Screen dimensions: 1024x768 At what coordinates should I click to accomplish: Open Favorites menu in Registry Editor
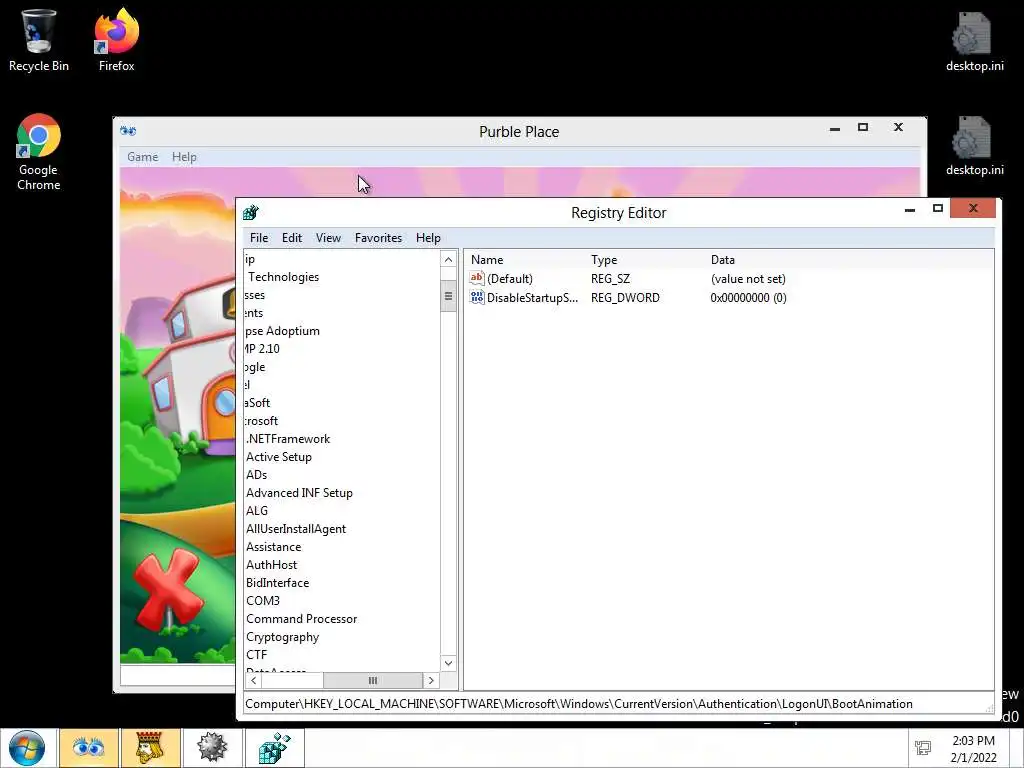click(378, 238)
